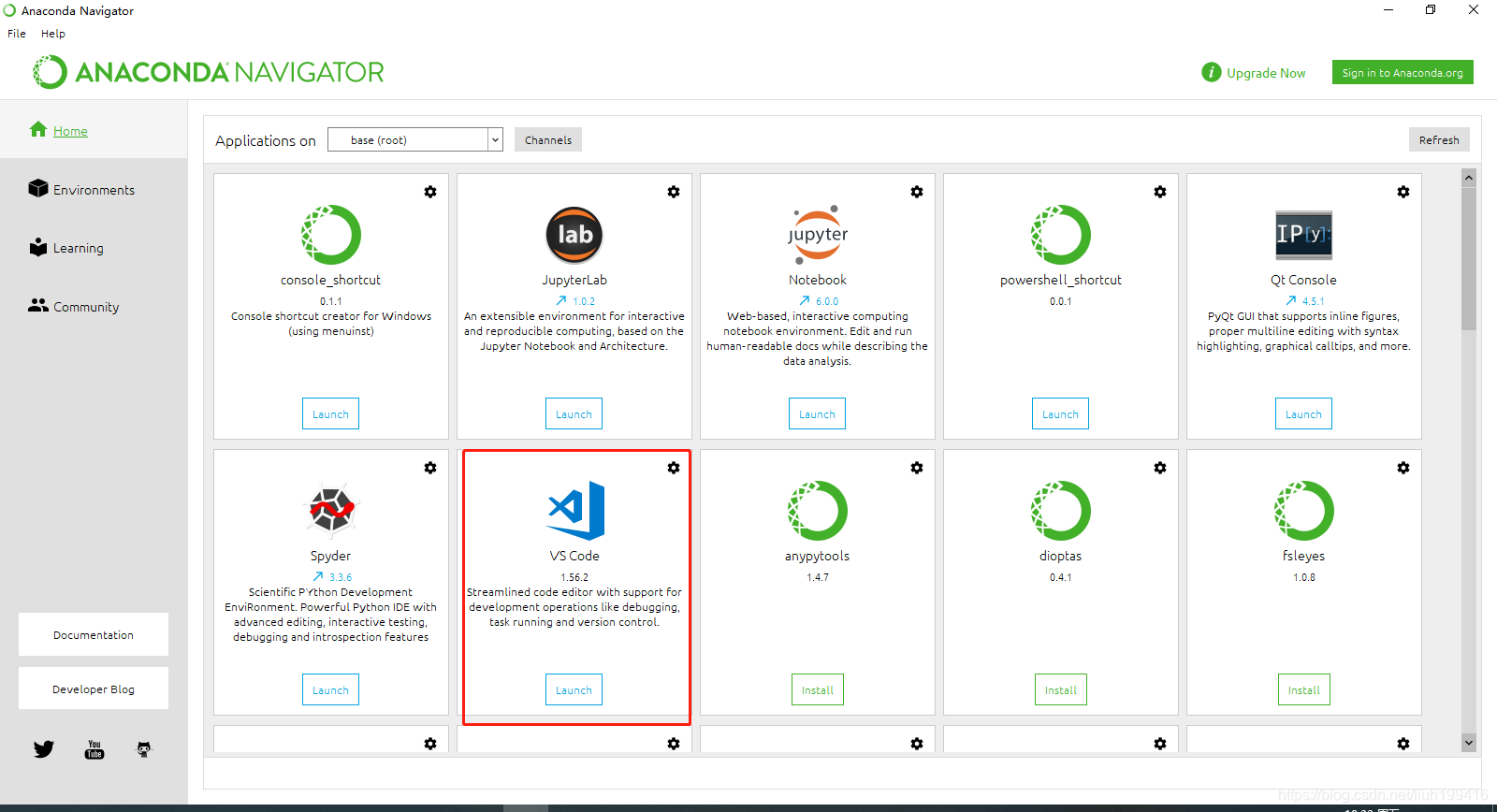The image size is (1497, 812).
Task: Click the Qt Console IPython icon
Action: point(1304,235)
